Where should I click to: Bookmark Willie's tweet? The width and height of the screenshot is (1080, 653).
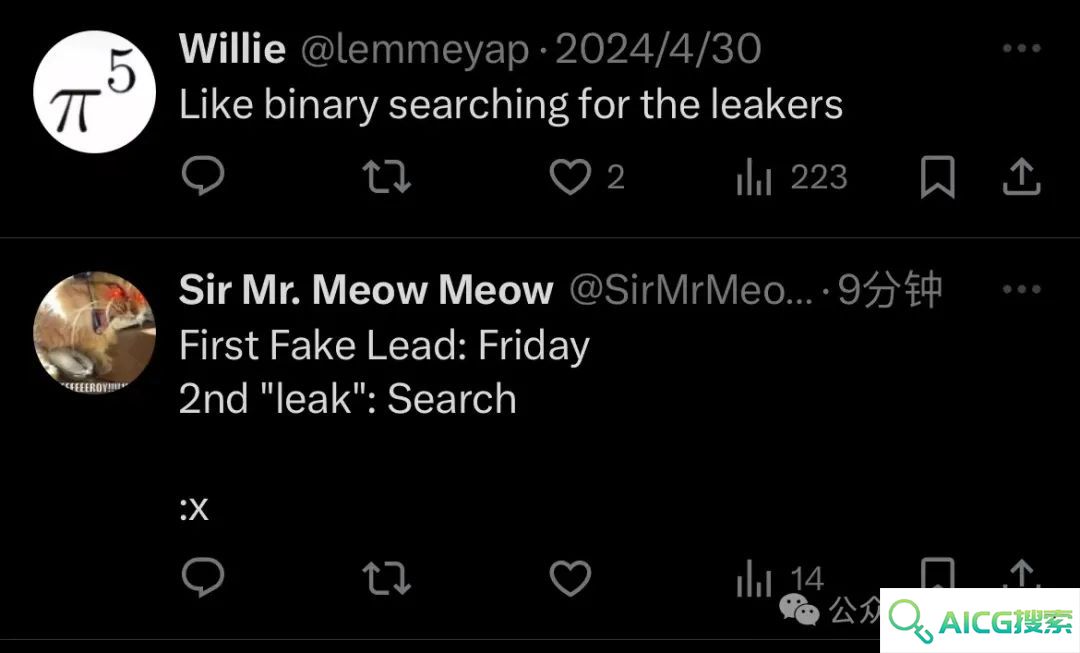tap(937, 177)
